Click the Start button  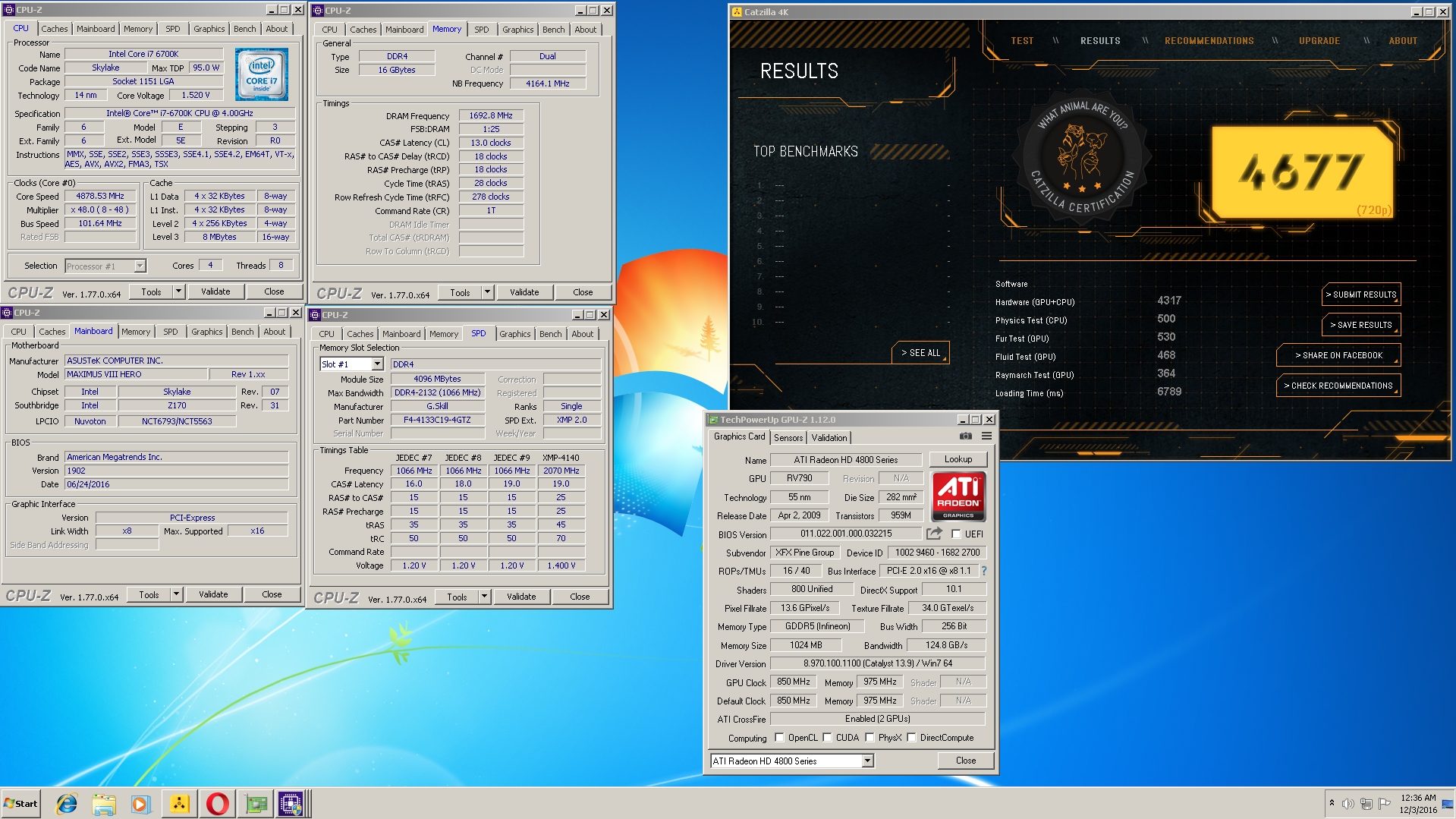(x=20, y=804)
